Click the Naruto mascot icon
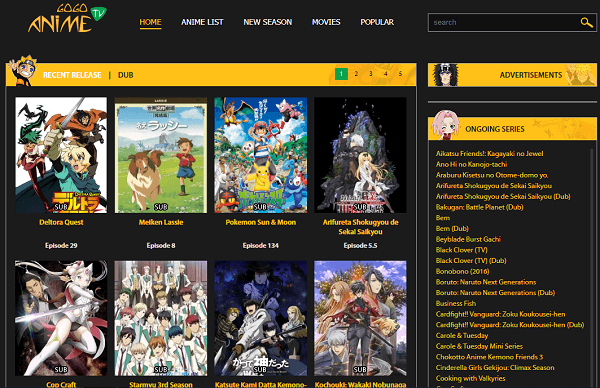This screenshot has width=600, height=388. pyautogui.click(x=23, y=71)
